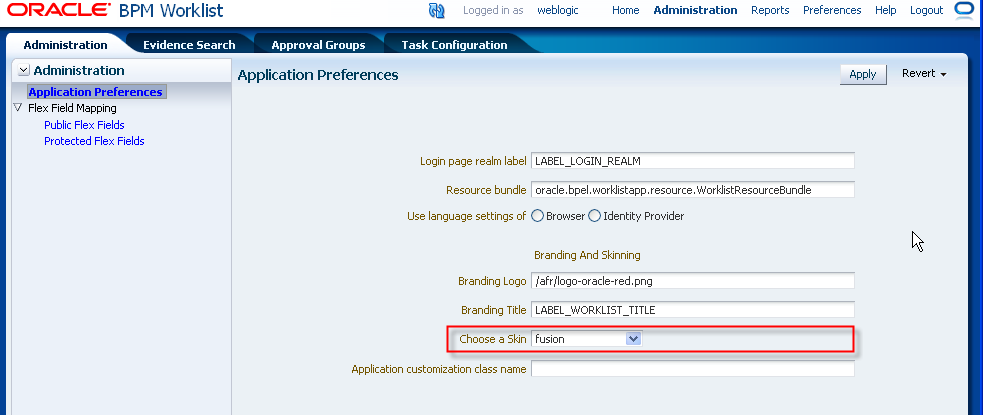Select Application Preferences in the sidebar
This screenshot has height=415, width=983.
(95, 92)
